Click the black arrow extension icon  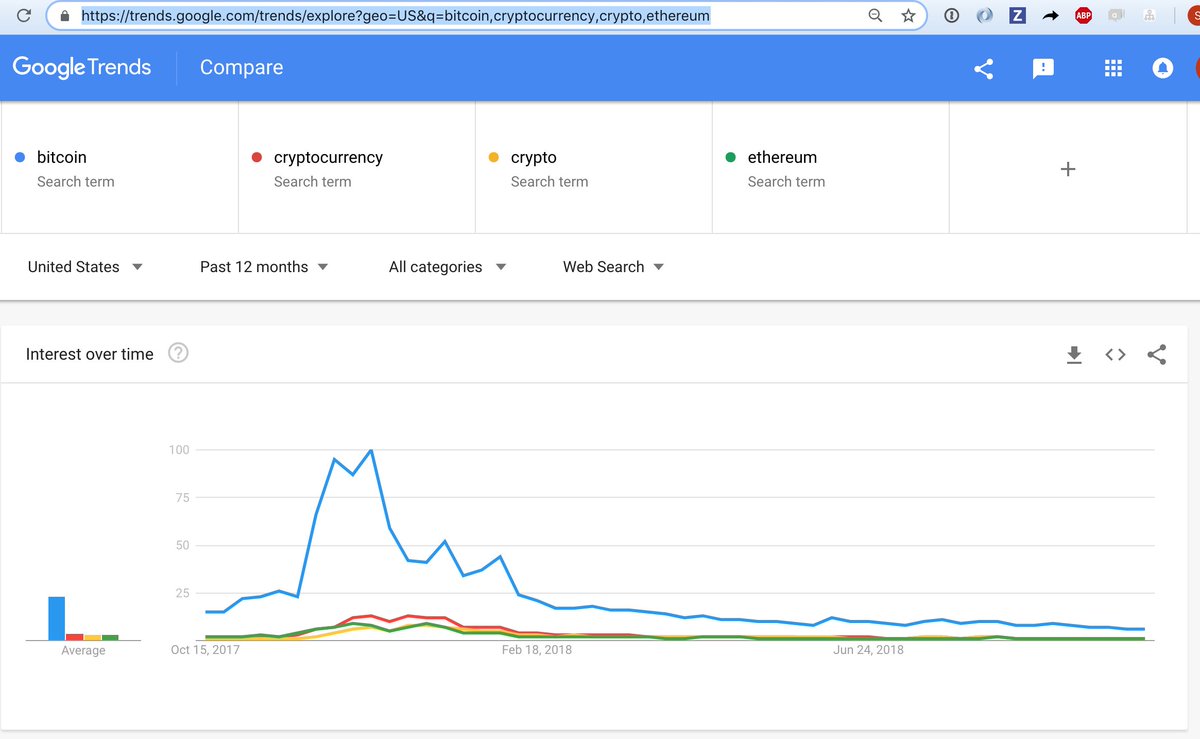(1050, 15)
